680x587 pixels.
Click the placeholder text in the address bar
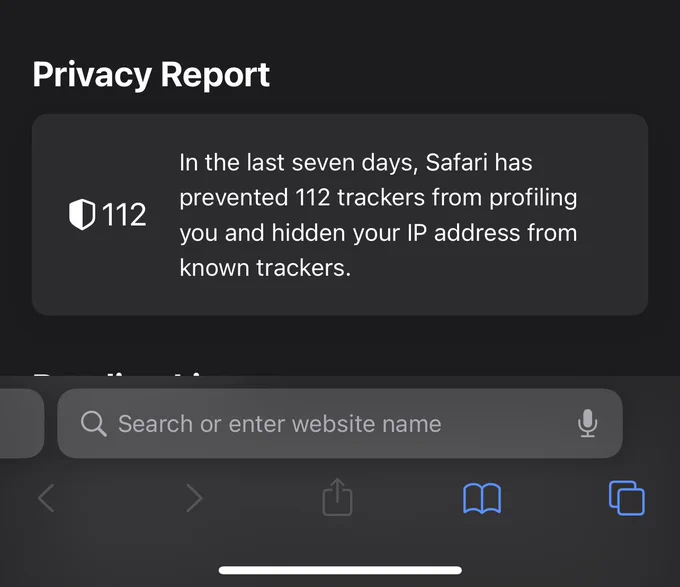click(280, 424)
